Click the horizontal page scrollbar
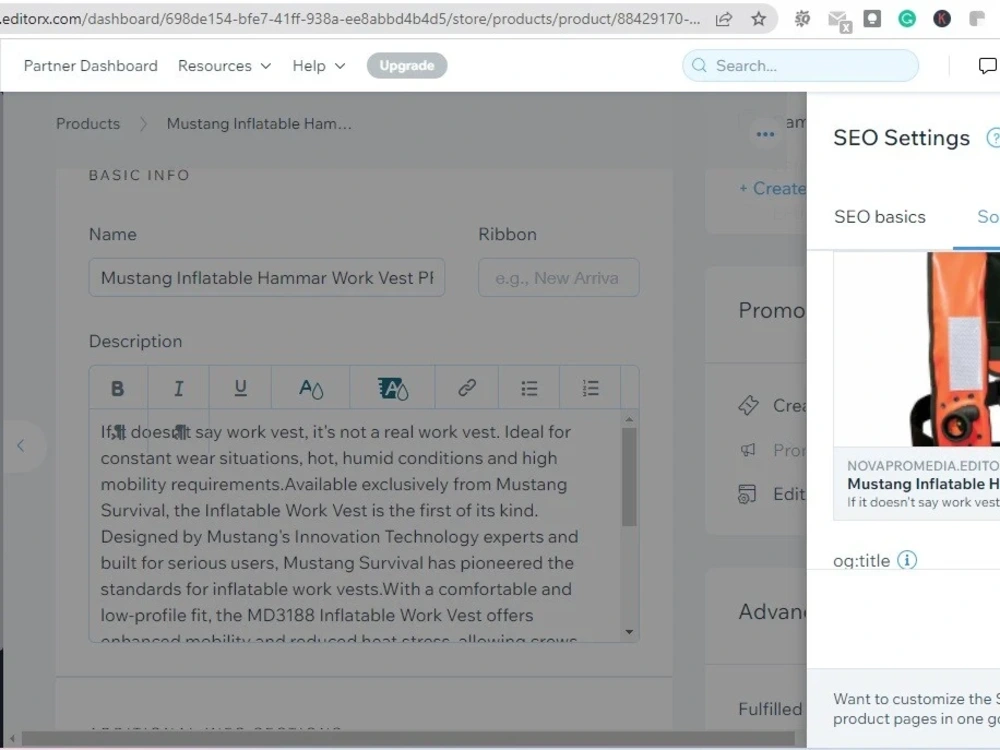Viewport: 1000px width, 750px height. tap(408, 739)
